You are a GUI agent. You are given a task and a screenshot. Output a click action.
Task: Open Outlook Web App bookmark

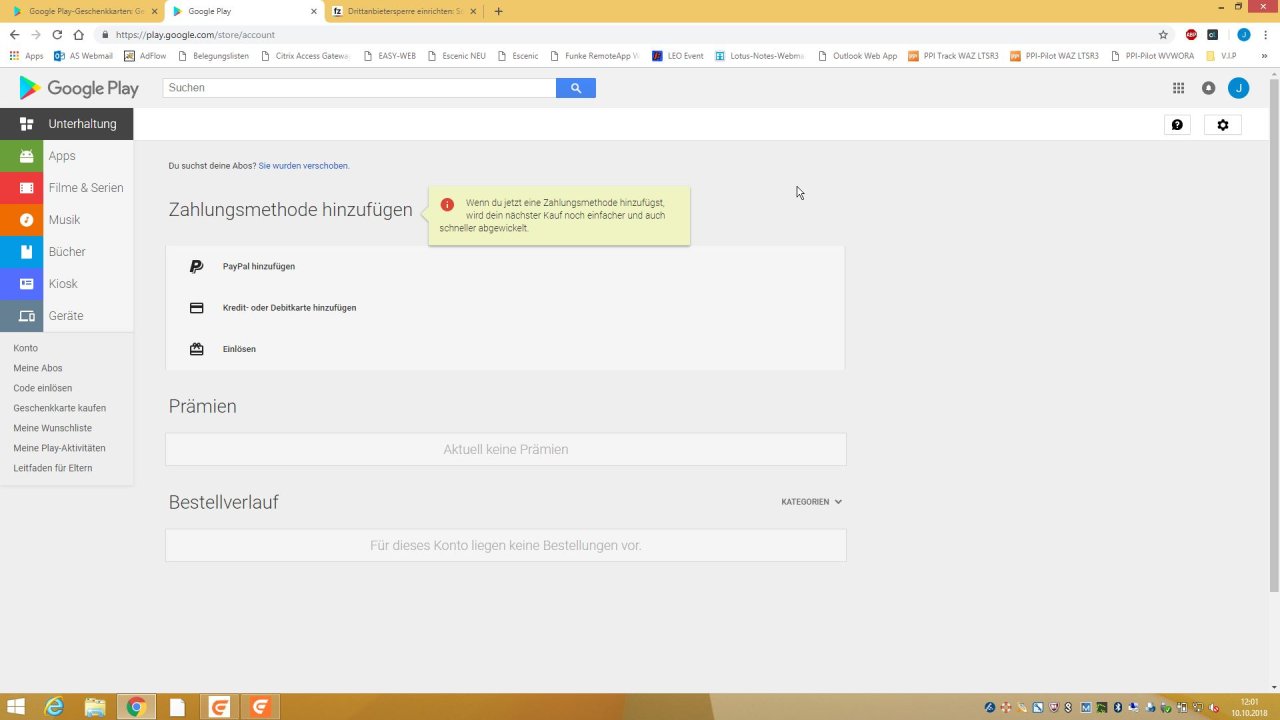(857, 56)
